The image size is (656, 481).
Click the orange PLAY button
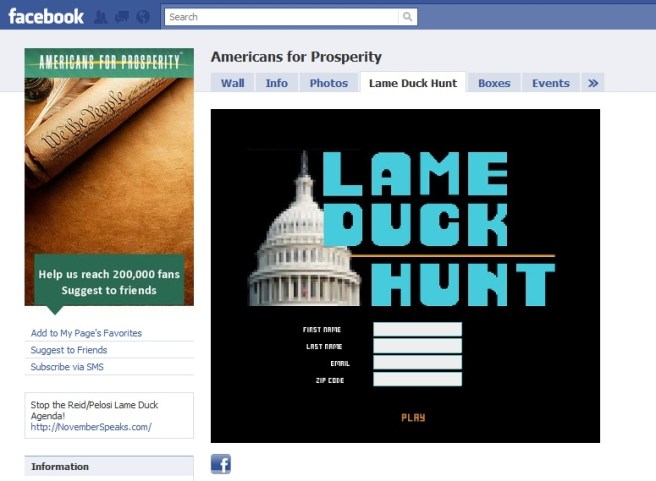413,417
